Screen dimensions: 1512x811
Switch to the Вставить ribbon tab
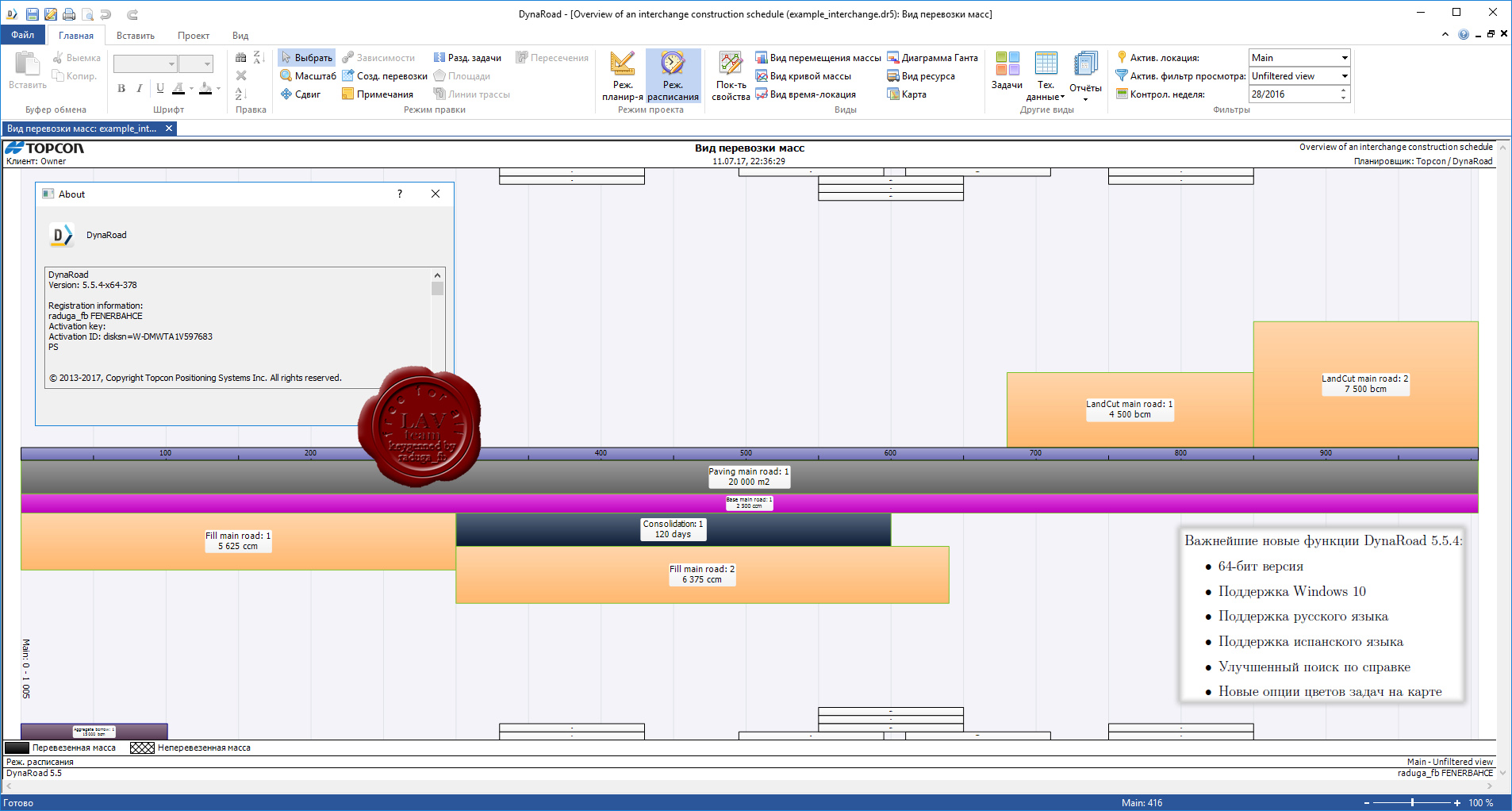pyautogui.click(x=136, y=36)
